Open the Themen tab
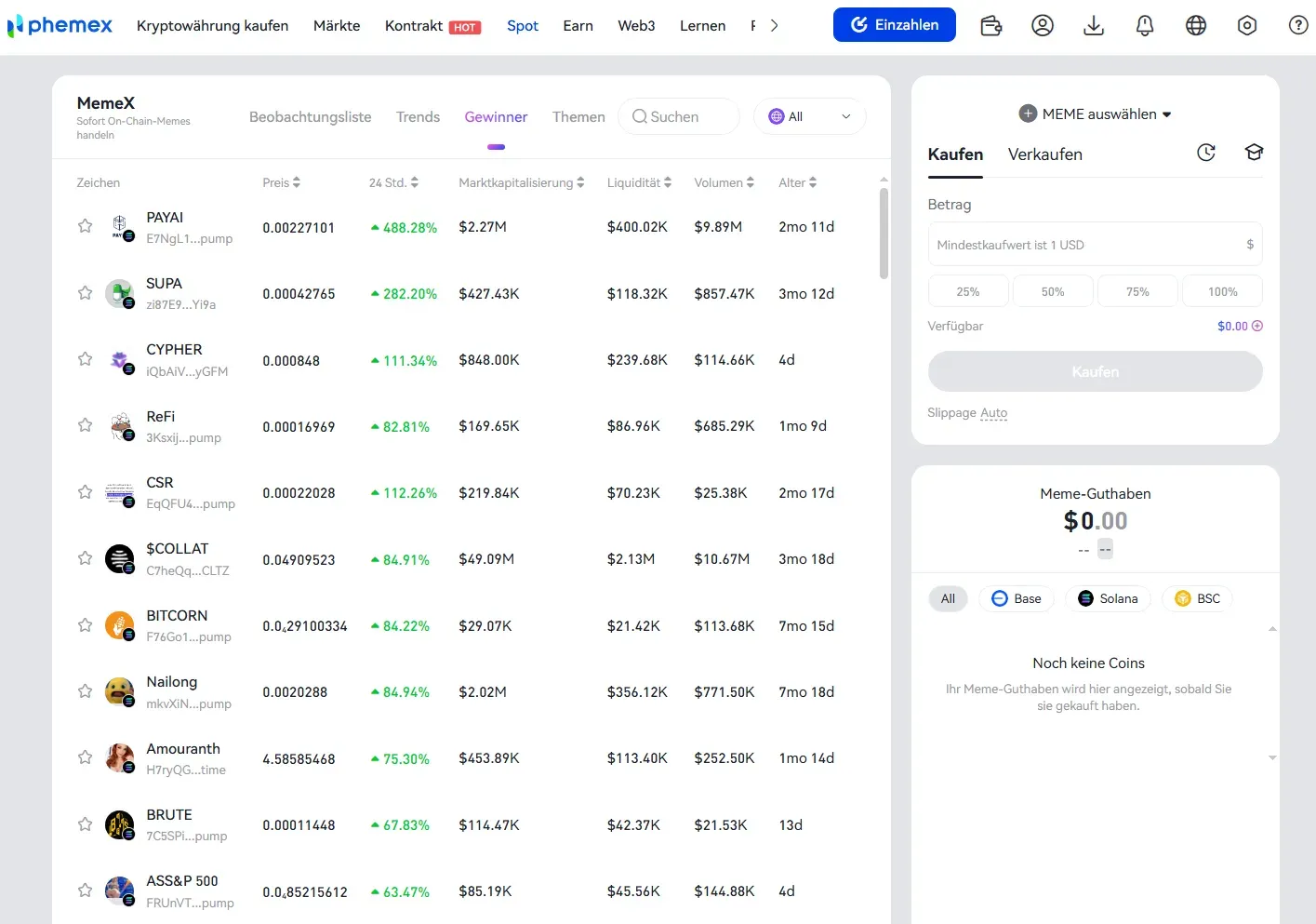Image resolution: width=1316 pixels, height=924 pixels. (x=578, y=116)
